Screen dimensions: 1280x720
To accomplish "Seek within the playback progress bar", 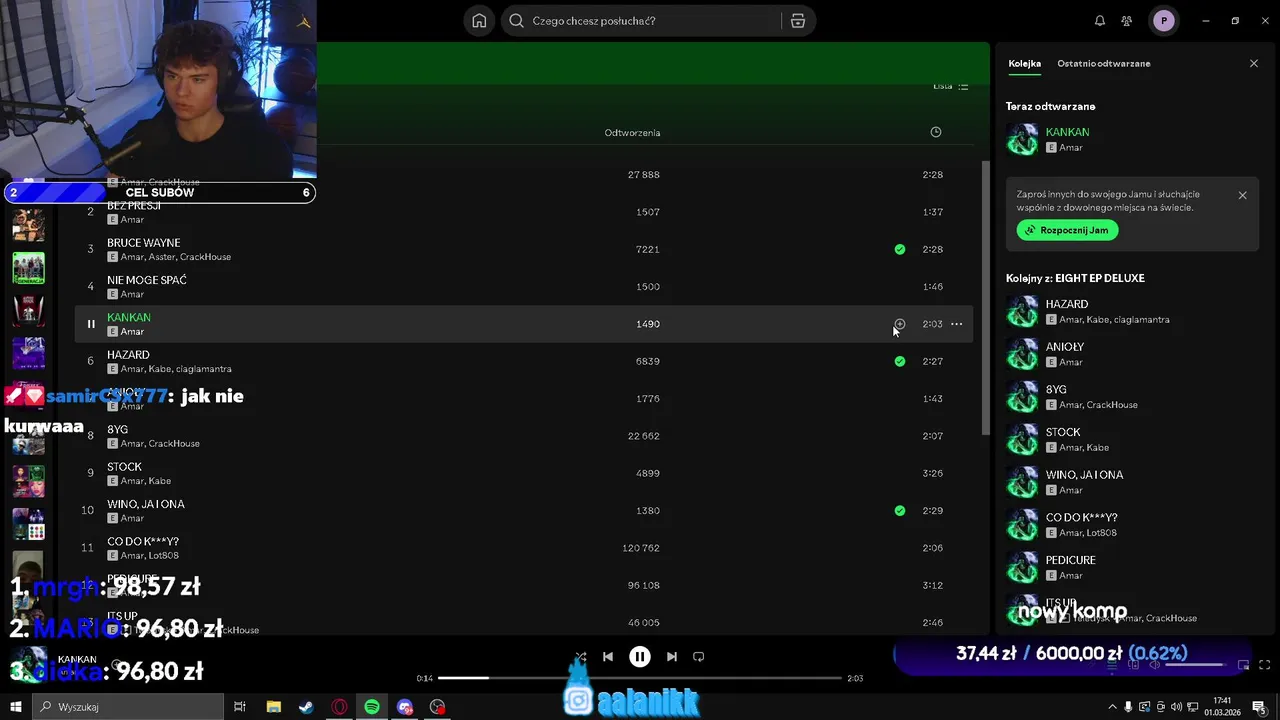I will pyautogui.click(x=640, y=678).
